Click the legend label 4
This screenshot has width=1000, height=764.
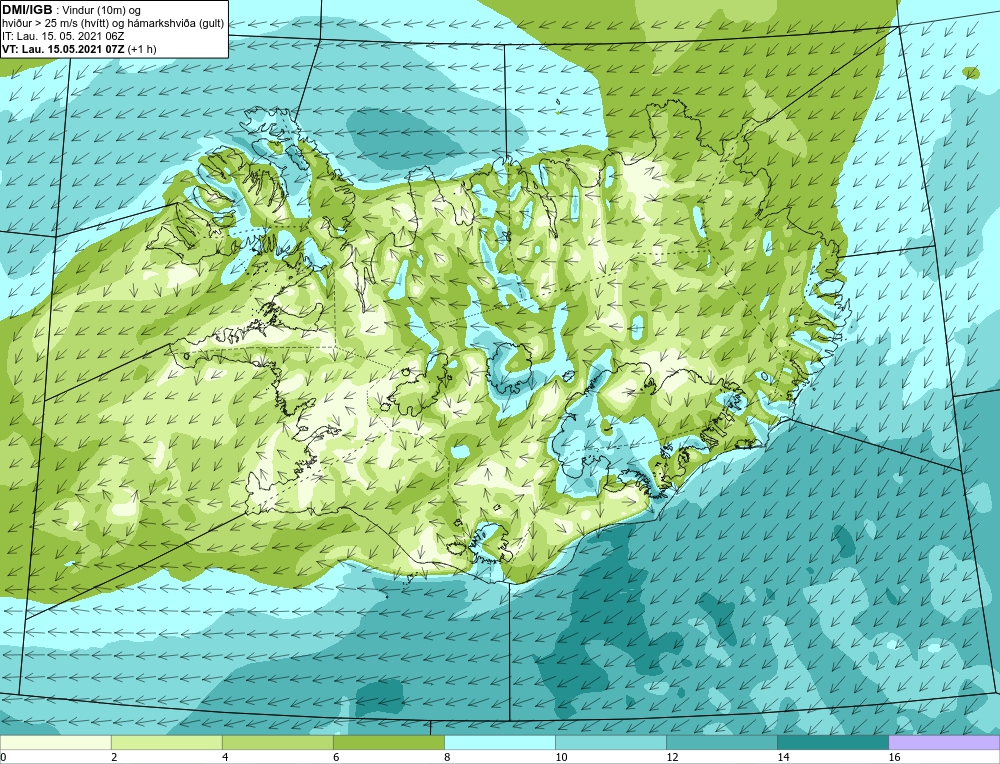(x=225, y=757)
